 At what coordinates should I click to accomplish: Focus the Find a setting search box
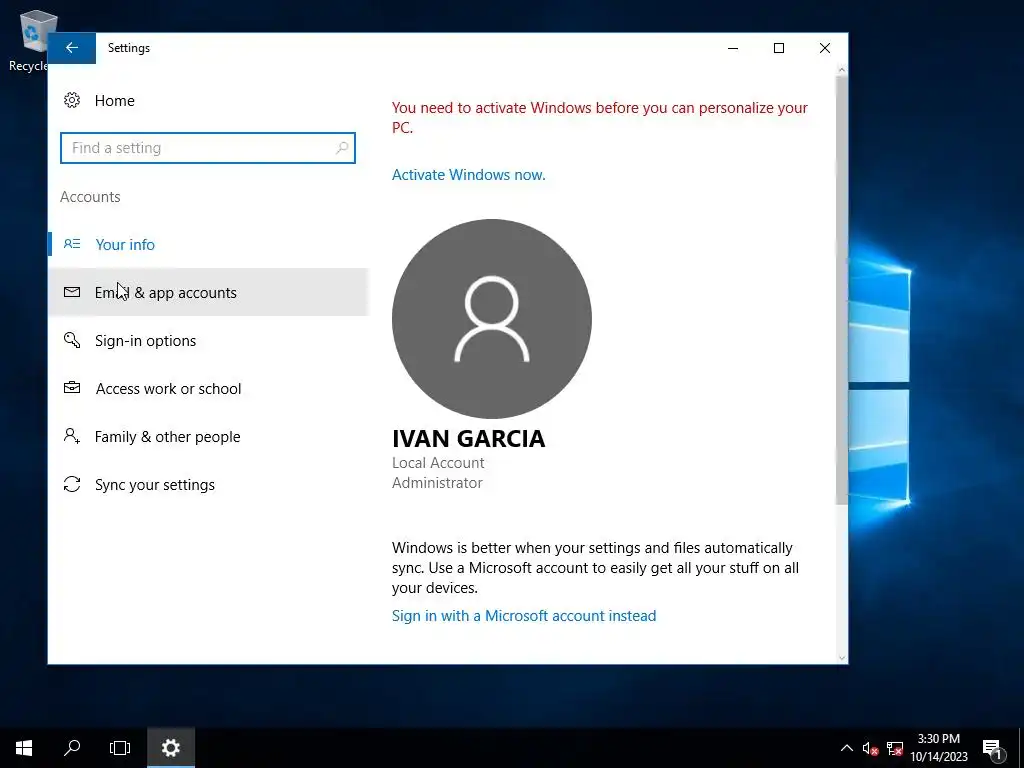coord(208,148)
